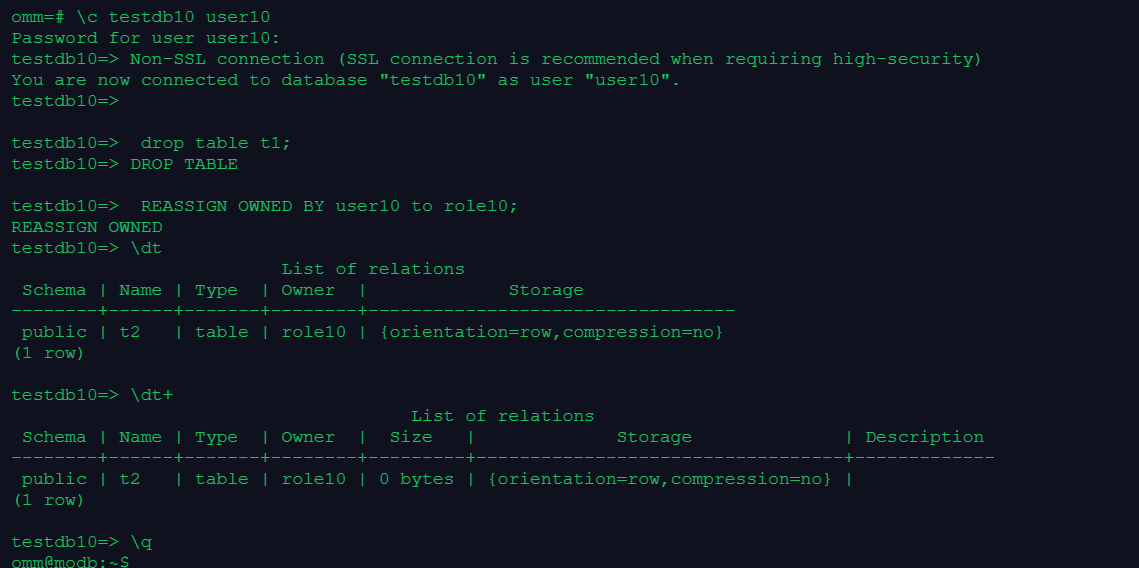Click the "\q" quit command
Image resolution: width=1139 pixels, height=568 pixels.
tap(141, 542)
